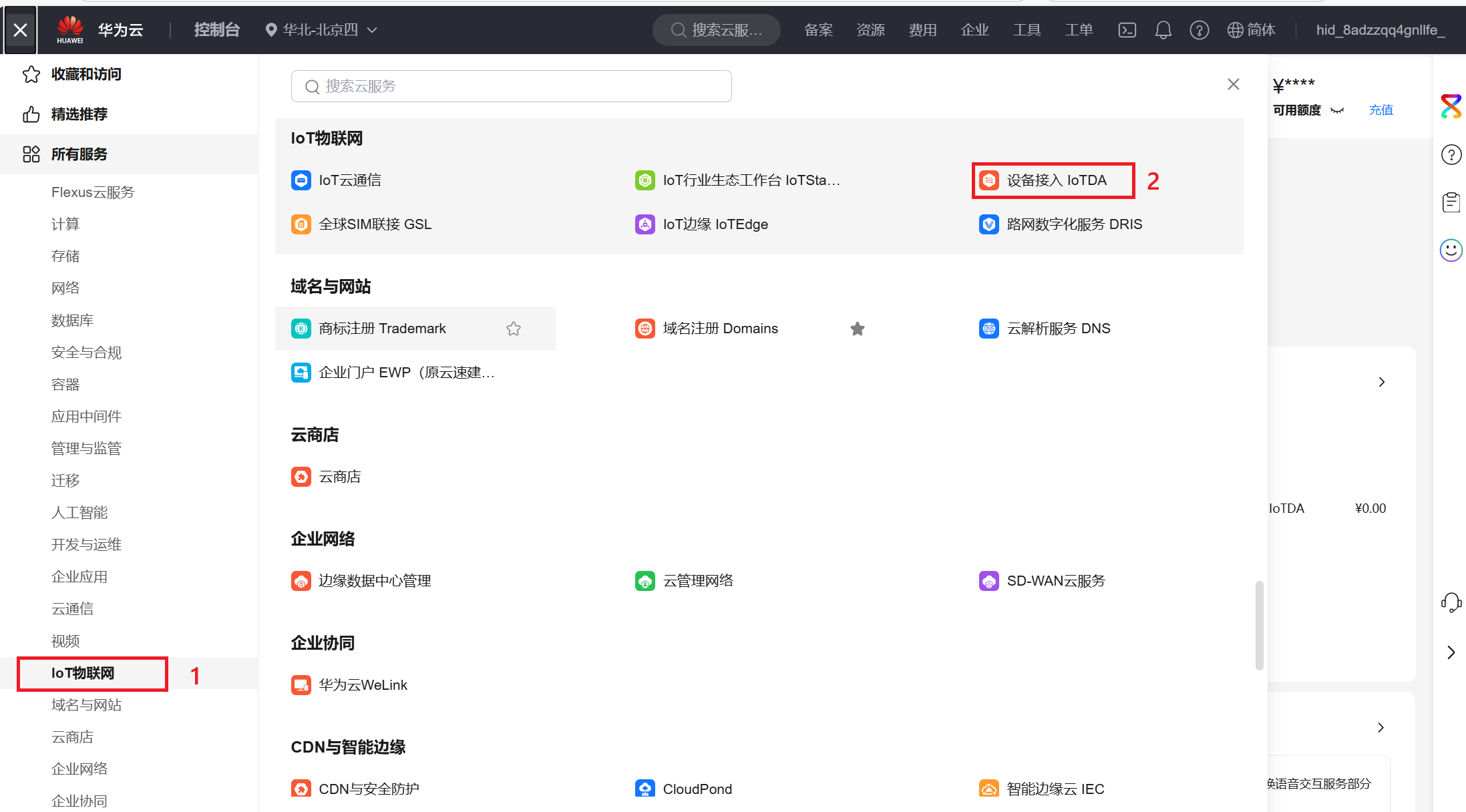This screenshot has width=1466, height=812.
Task: Open the CloudShell terminal icon
Action: [1127, 30]
